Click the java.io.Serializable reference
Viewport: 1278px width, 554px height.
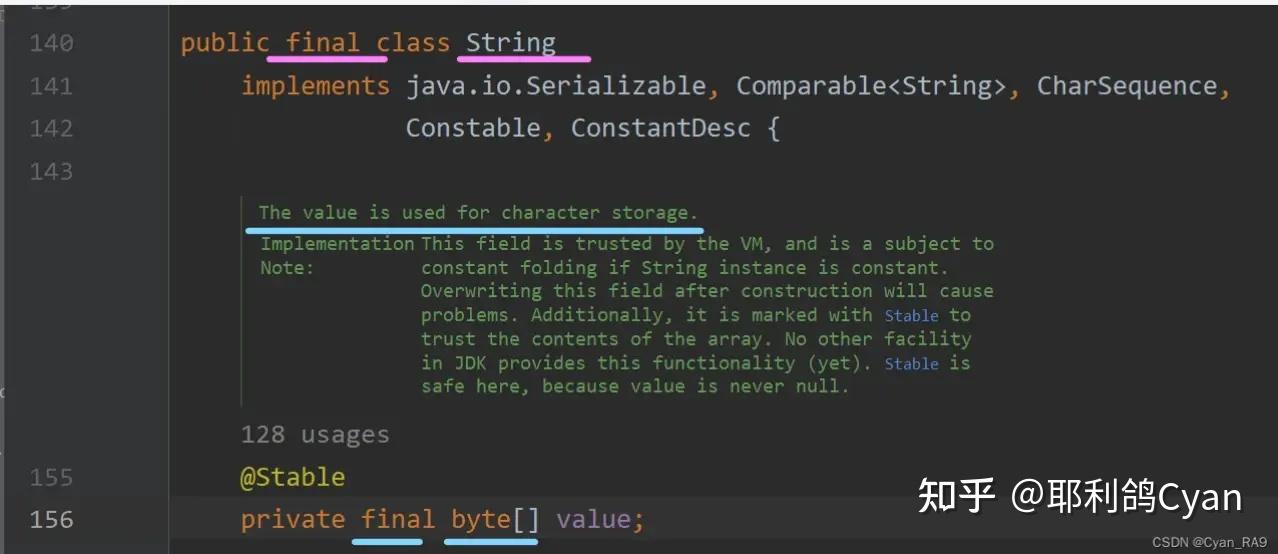tap(555, 86)
